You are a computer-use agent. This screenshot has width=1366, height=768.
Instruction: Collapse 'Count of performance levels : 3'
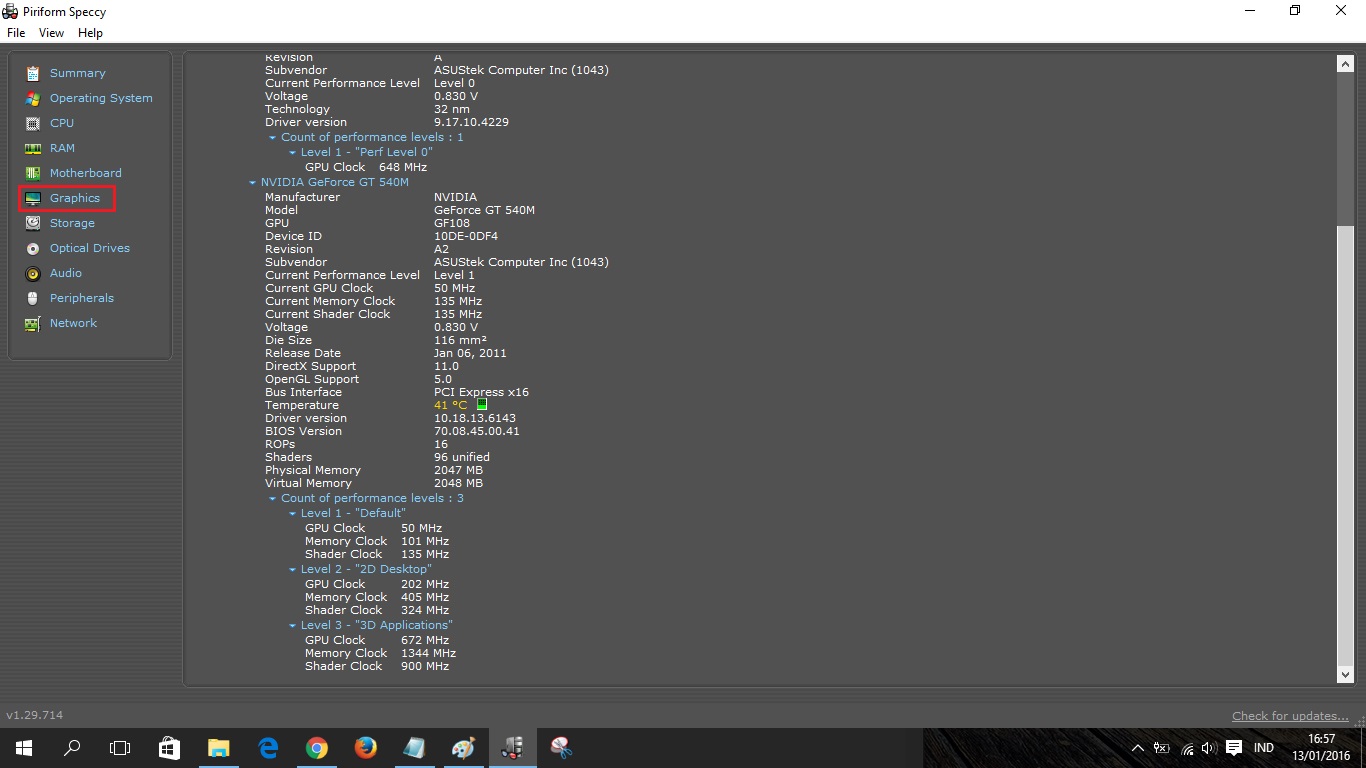pos(272,498)
